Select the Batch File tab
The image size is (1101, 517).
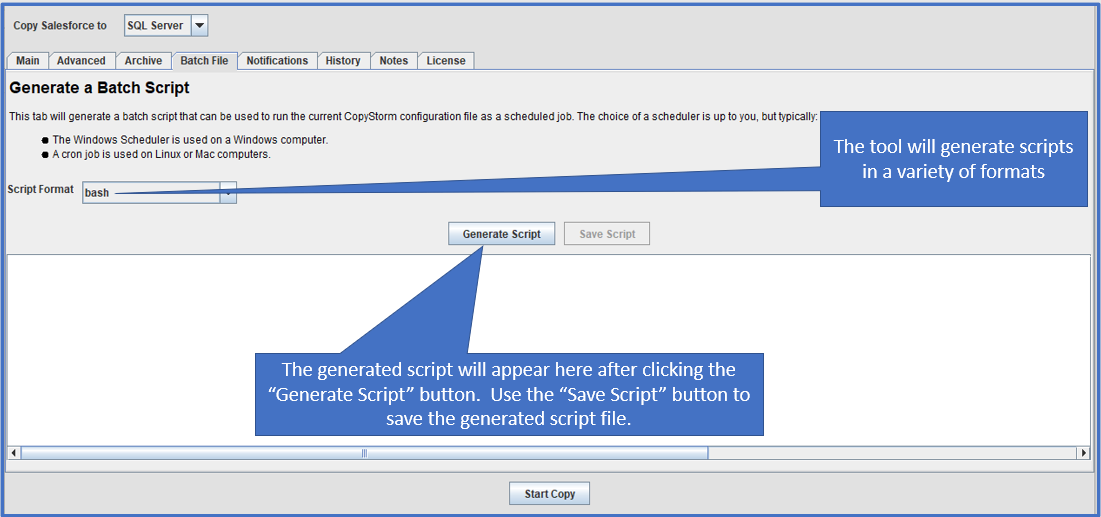(204, 61)
